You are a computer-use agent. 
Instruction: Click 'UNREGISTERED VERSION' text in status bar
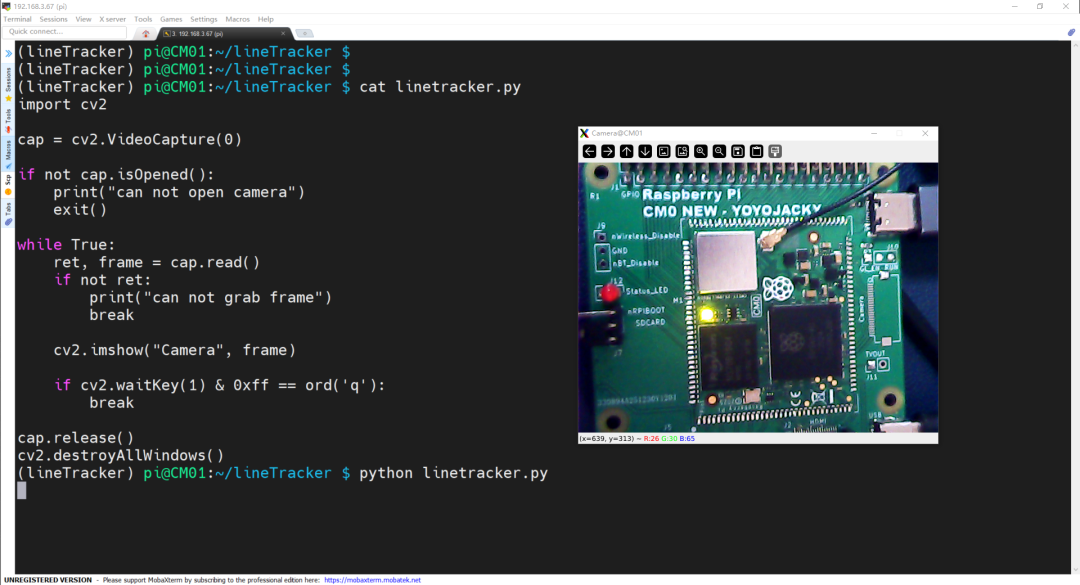tap(48, 580)
